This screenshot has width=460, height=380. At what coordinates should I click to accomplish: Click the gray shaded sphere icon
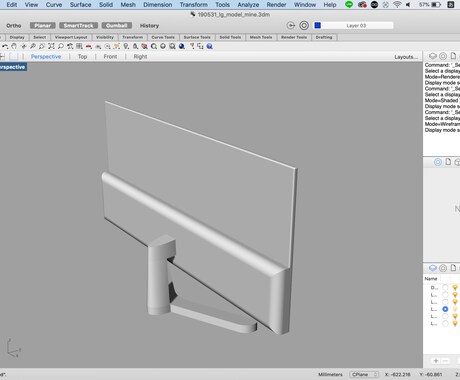point(163,46)
